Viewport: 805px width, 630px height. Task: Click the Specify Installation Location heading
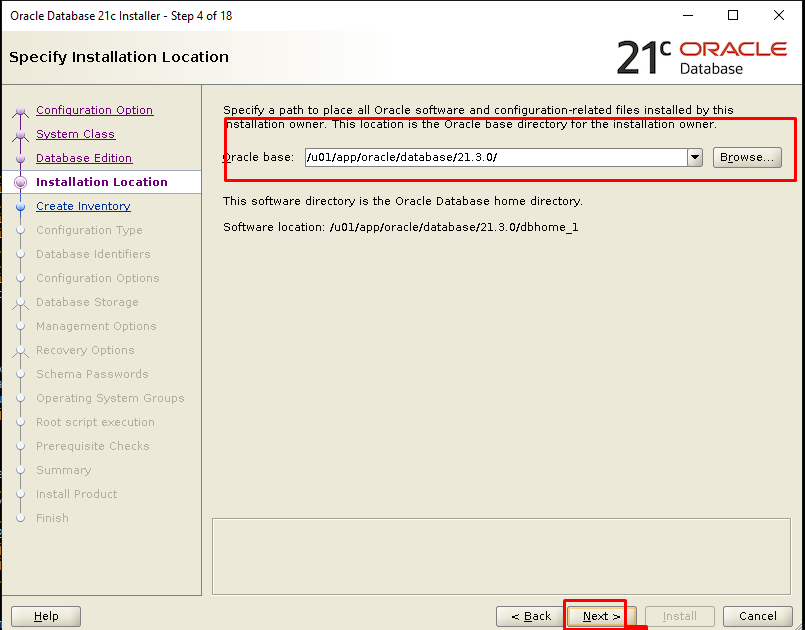coord(119,57)
